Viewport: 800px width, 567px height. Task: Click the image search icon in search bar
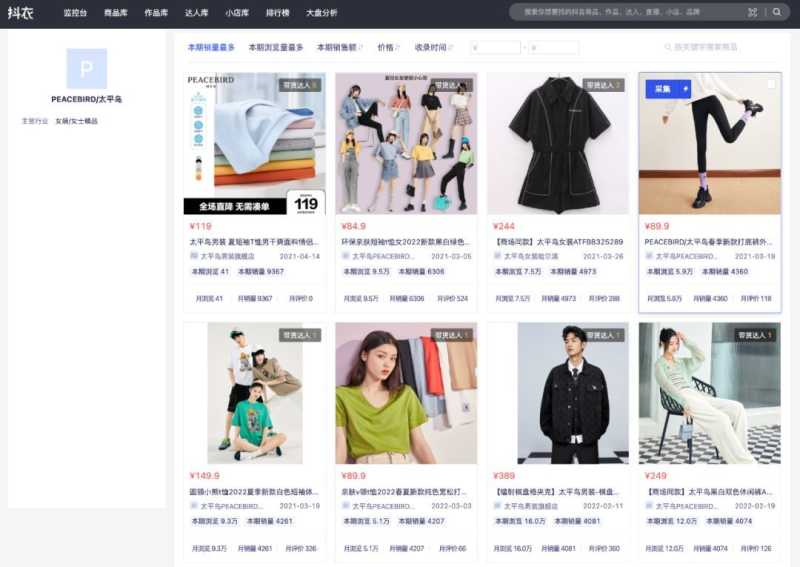coord(752,12)
